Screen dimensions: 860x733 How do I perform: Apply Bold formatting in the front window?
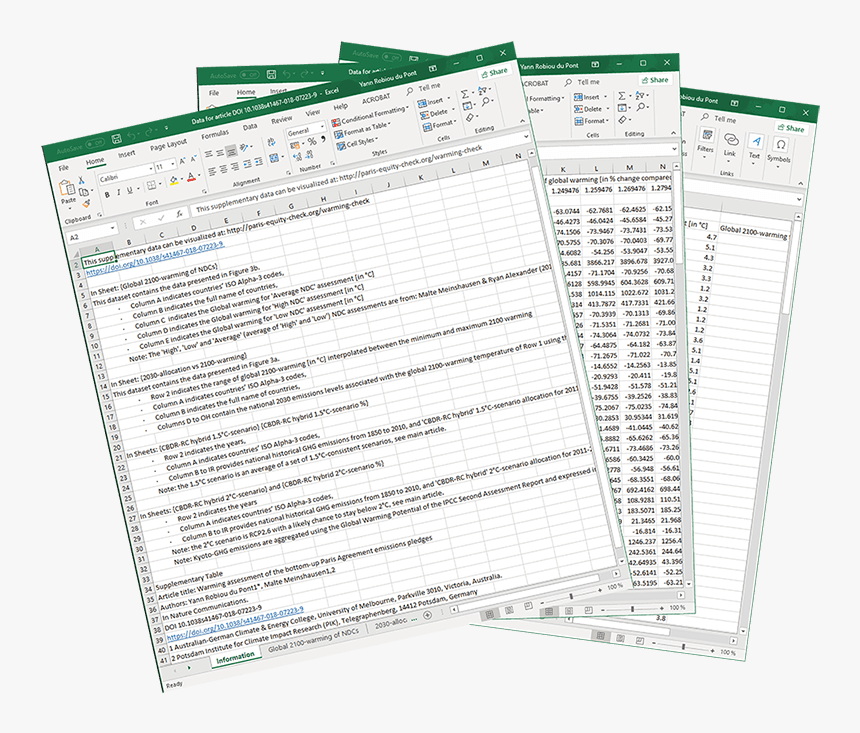tap(107, 194)
